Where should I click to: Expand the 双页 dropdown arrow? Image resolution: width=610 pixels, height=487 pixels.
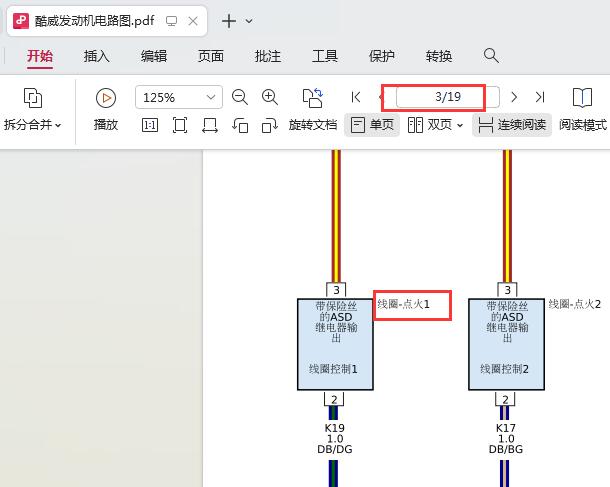460,125
